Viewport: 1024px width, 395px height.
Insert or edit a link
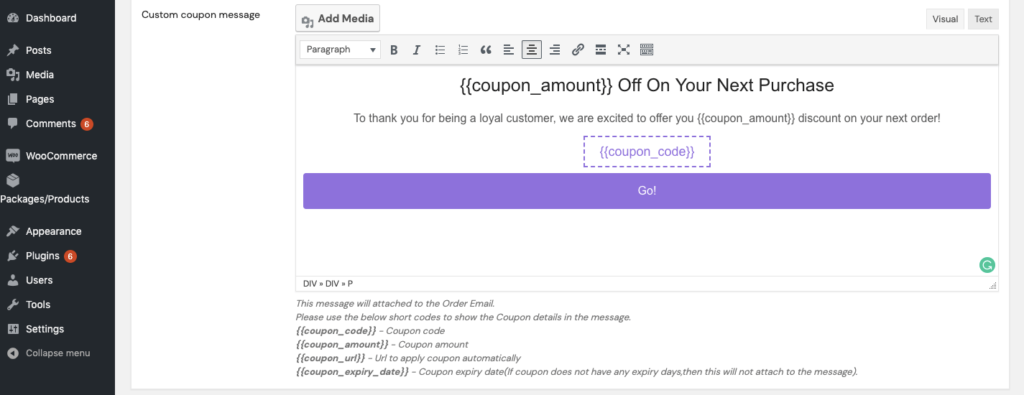(577, 50)
